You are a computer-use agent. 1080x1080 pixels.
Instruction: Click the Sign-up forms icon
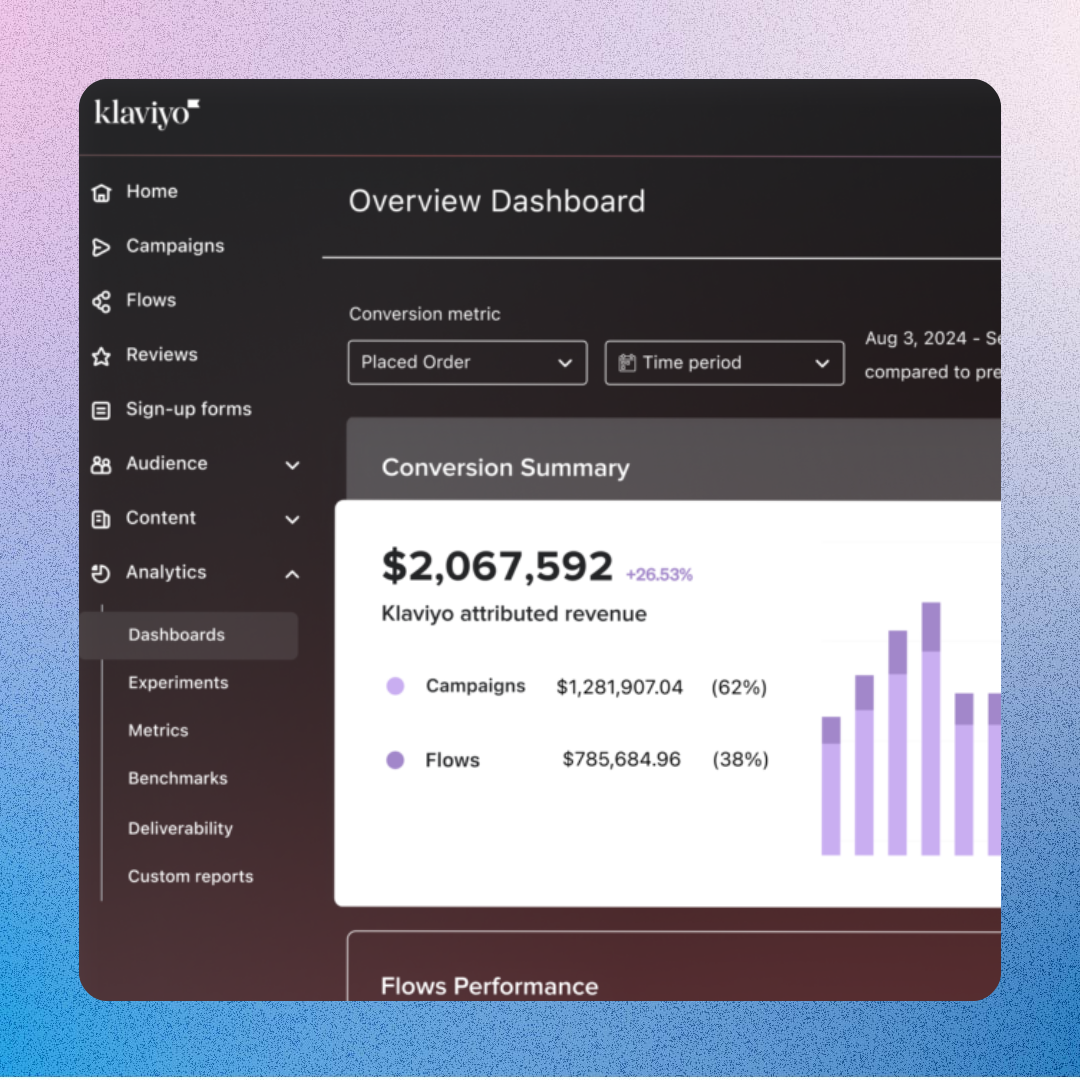(101, 410)
